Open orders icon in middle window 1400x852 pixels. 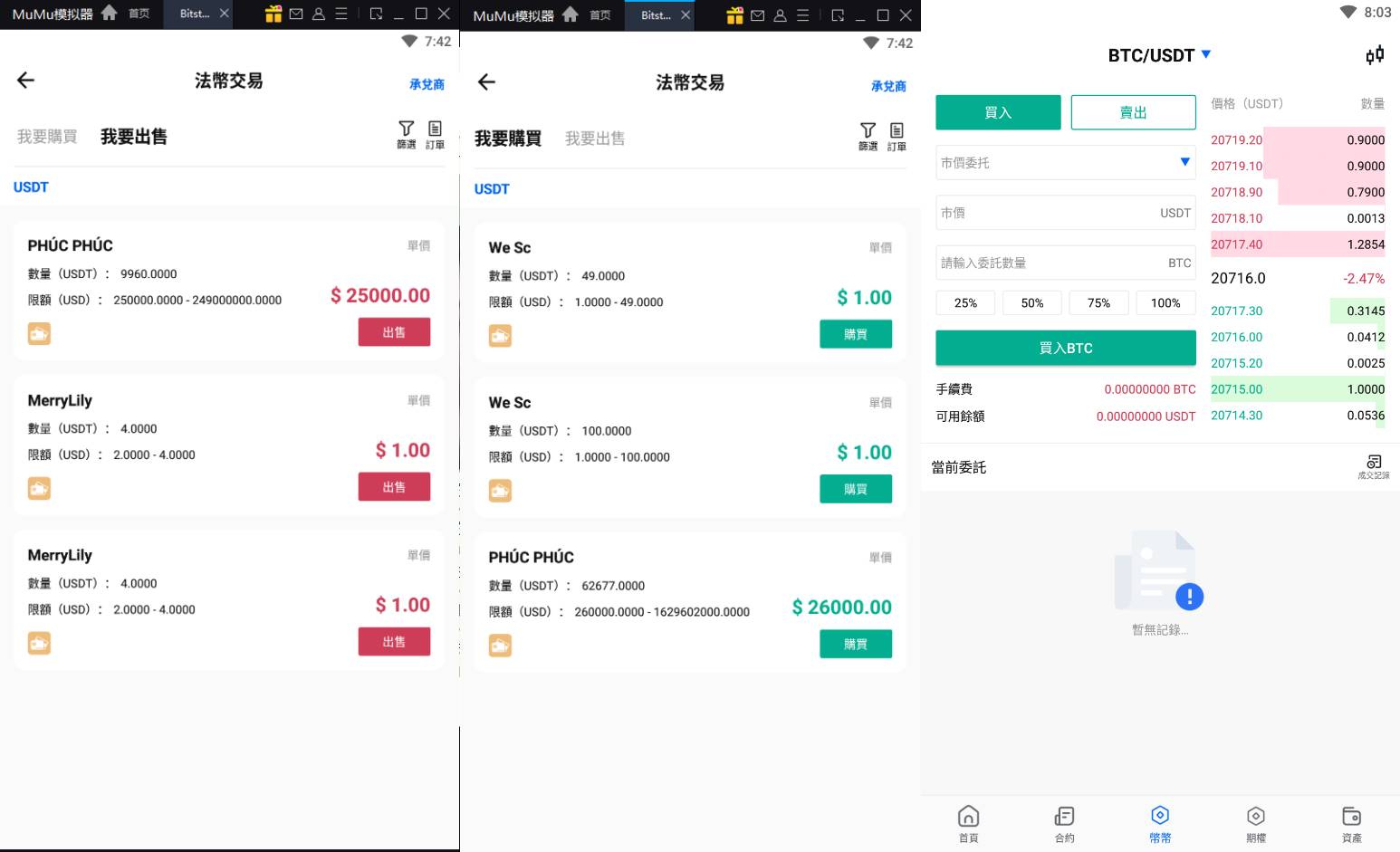[x=897, y=136]
